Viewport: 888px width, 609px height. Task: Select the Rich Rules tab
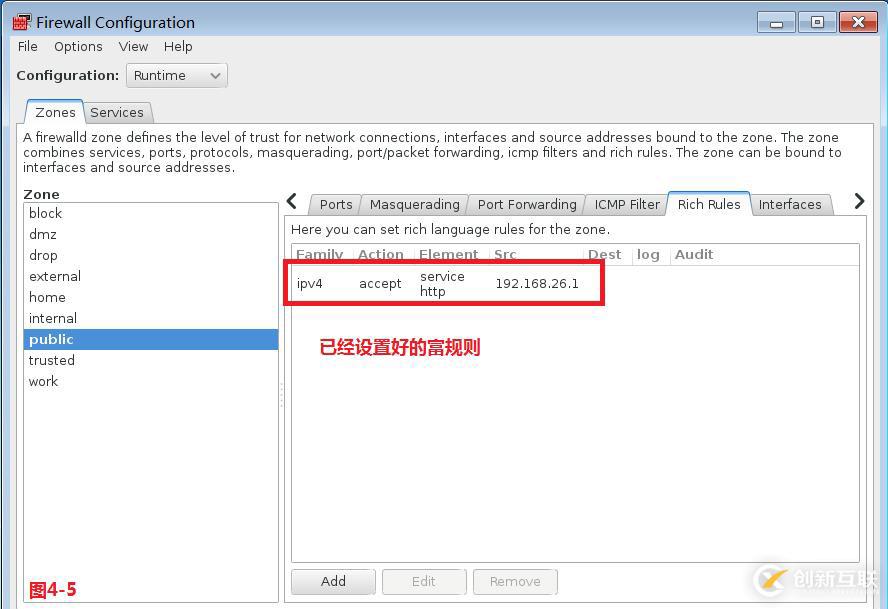click(709, 204)
